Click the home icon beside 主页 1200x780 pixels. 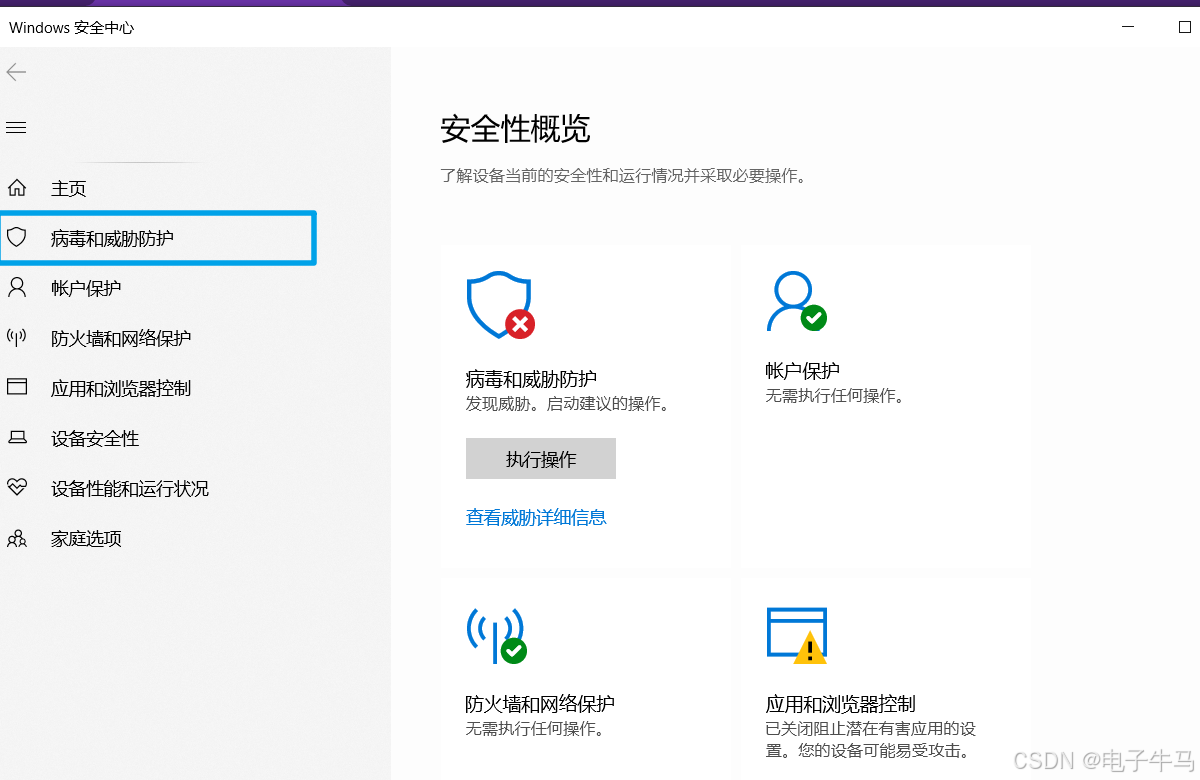coord(17,188)
